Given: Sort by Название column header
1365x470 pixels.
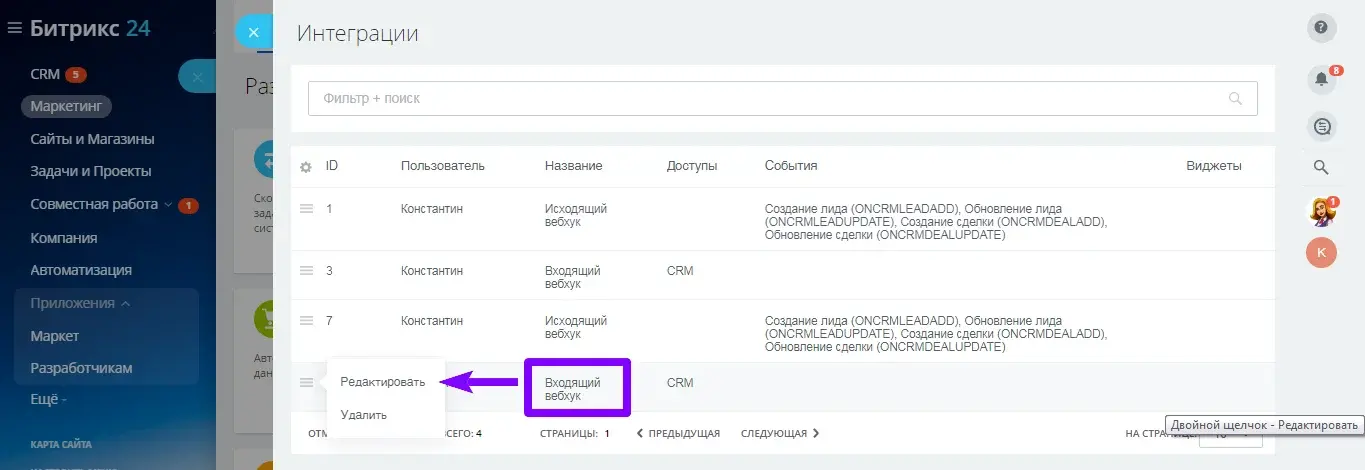Looking at the screenshot, I should click(x=574, y=165).
